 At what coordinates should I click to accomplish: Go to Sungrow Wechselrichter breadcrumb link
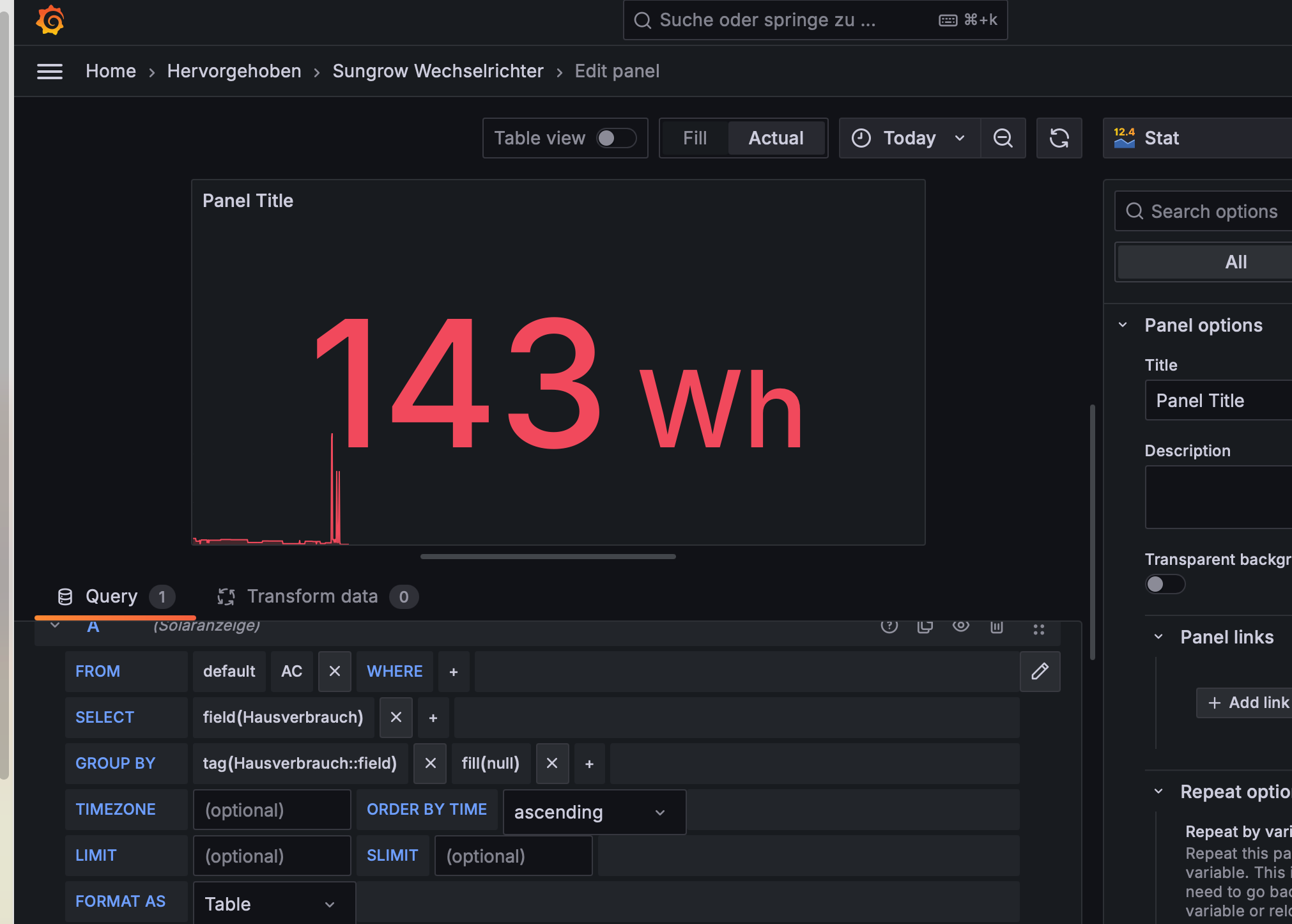coord(438,72)
